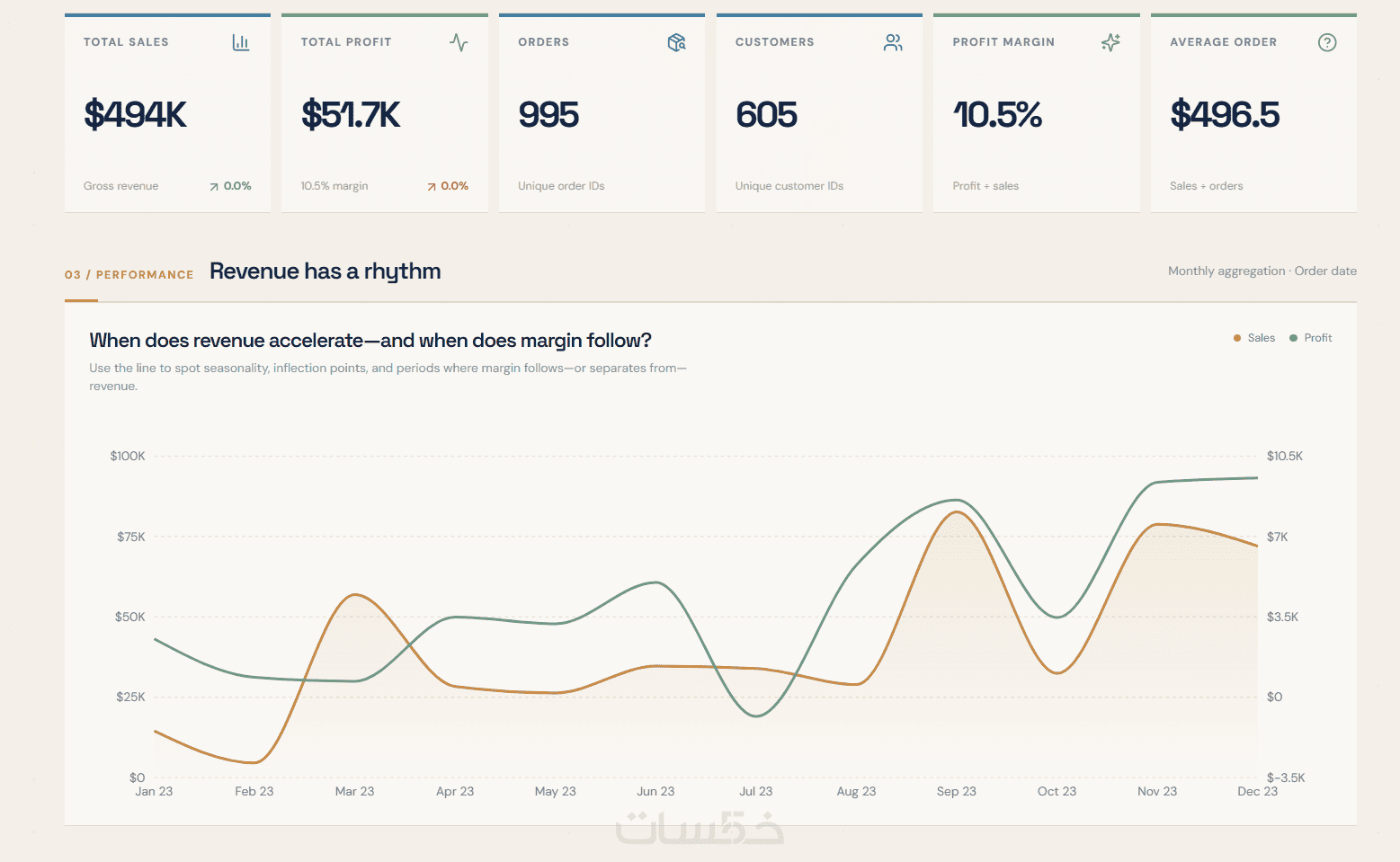Click the Dec 23 month label

coord(1257,791)
